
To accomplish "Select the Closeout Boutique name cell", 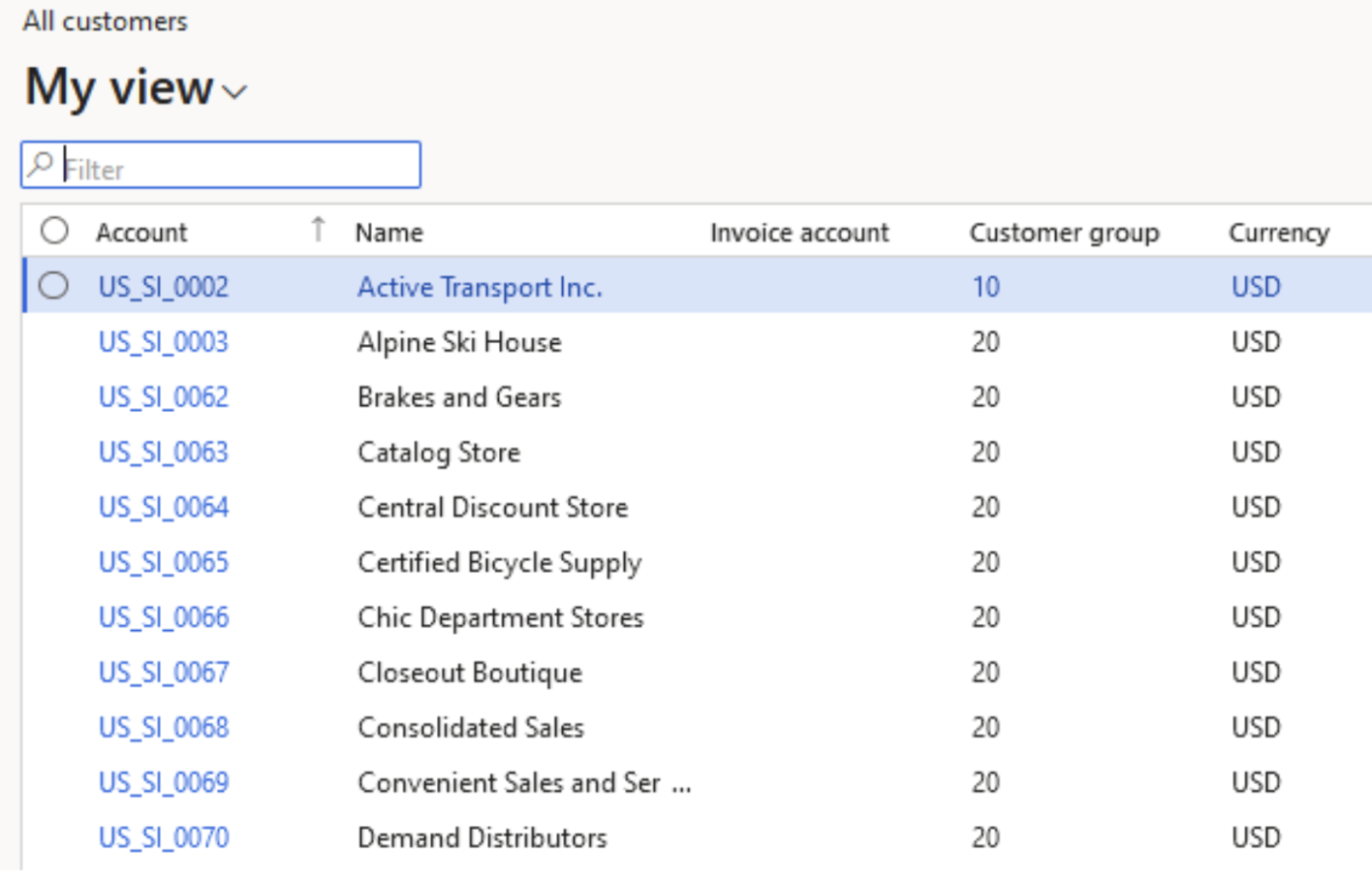I will 470,673.
